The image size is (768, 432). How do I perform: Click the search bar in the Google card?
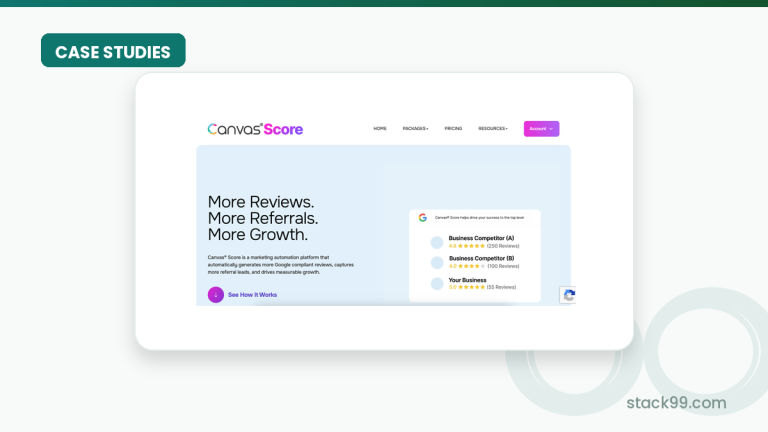point(480,217)
